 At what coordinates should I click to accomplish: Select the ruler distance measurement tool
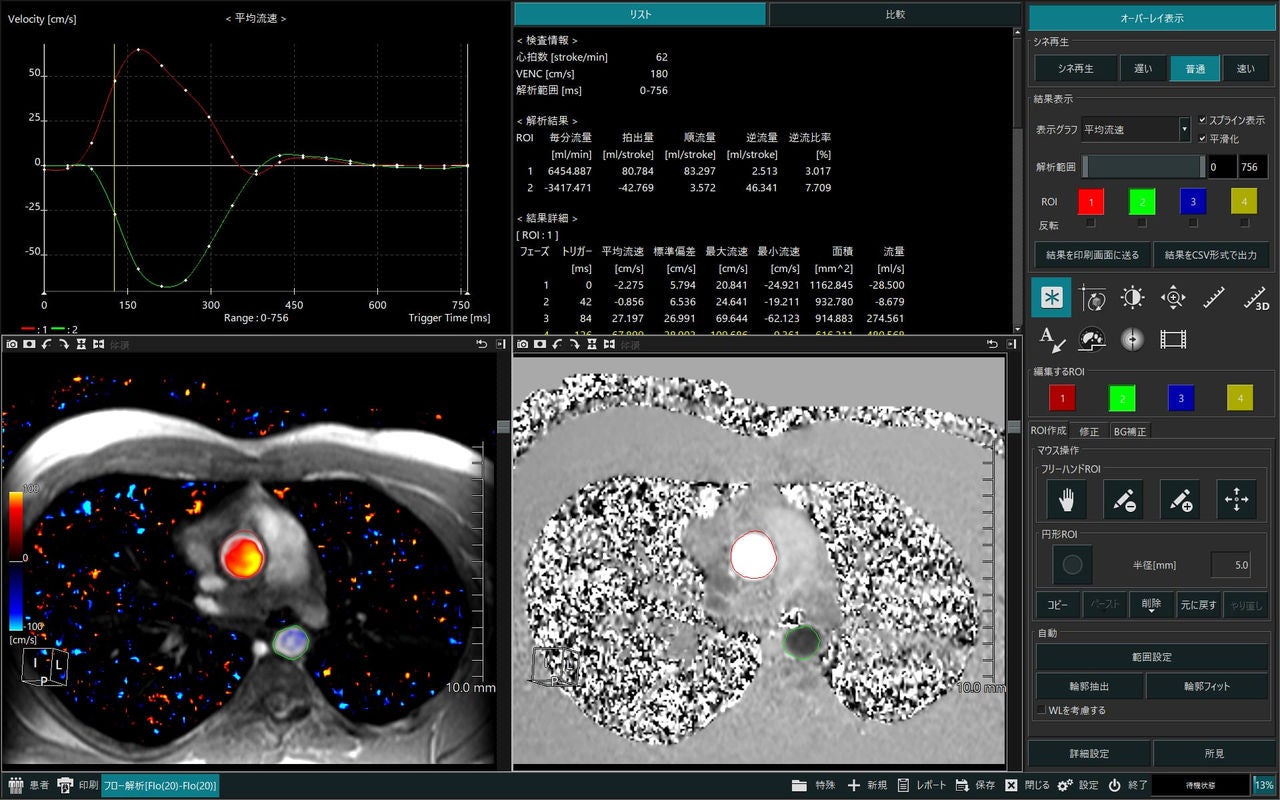[1214, 298]
